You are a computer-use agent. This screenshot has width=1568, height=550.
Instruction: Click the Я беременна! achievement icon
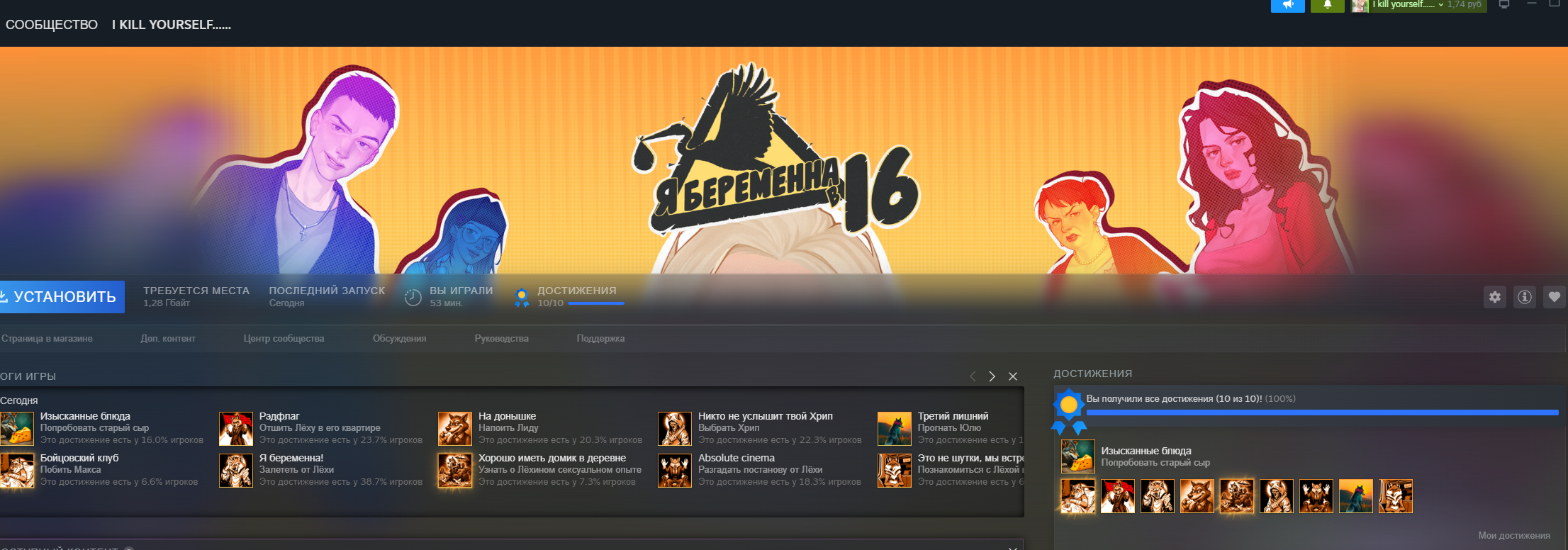pyautogui.click(x=236, y=471)
